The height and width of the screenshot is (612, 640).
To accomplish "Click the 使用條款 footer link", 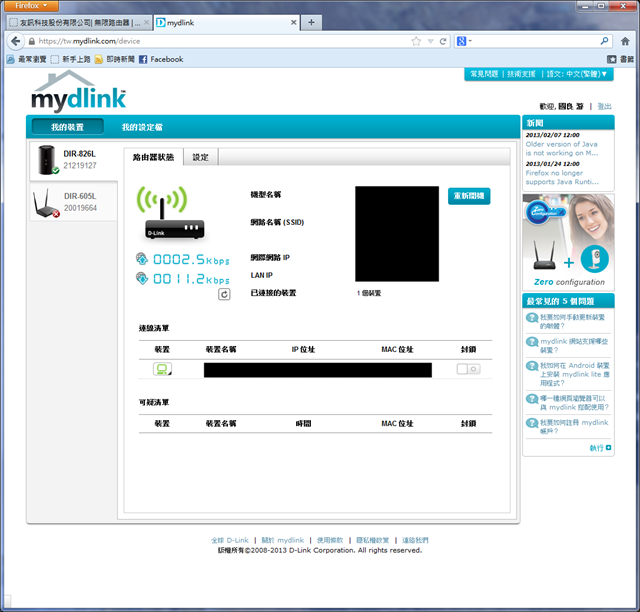I will 330,540.
